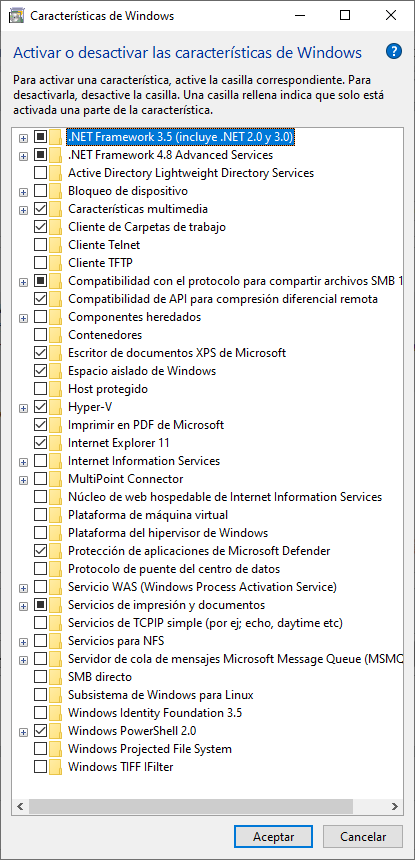This screenshot has height=860, width=415.
Task: Uncheck Espacio aislado de Windows
Action: click(x=41, y=371)
